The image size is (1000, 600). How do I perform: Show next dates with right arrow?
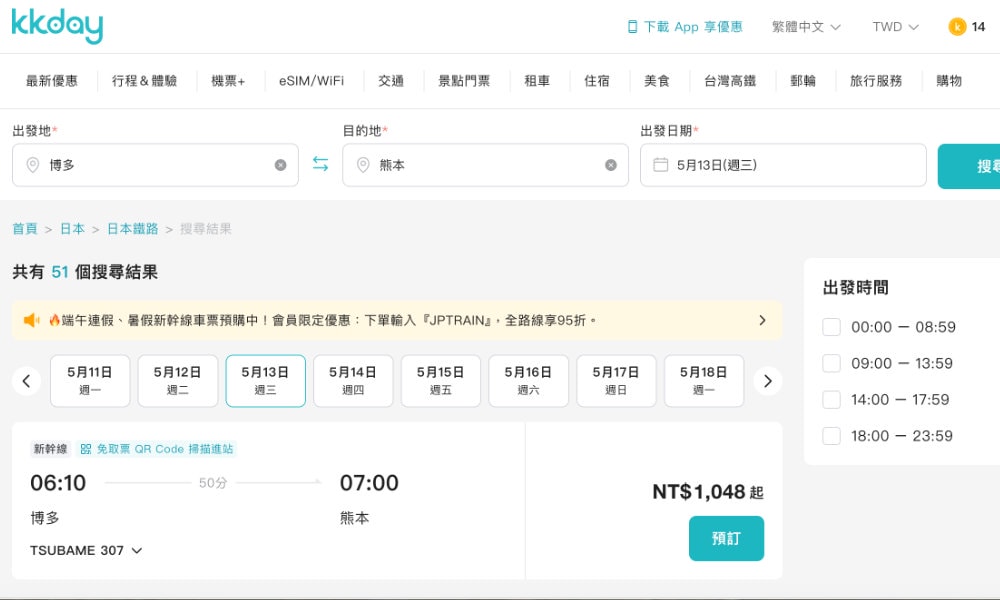pyautogui.click(x=767, y=381)
